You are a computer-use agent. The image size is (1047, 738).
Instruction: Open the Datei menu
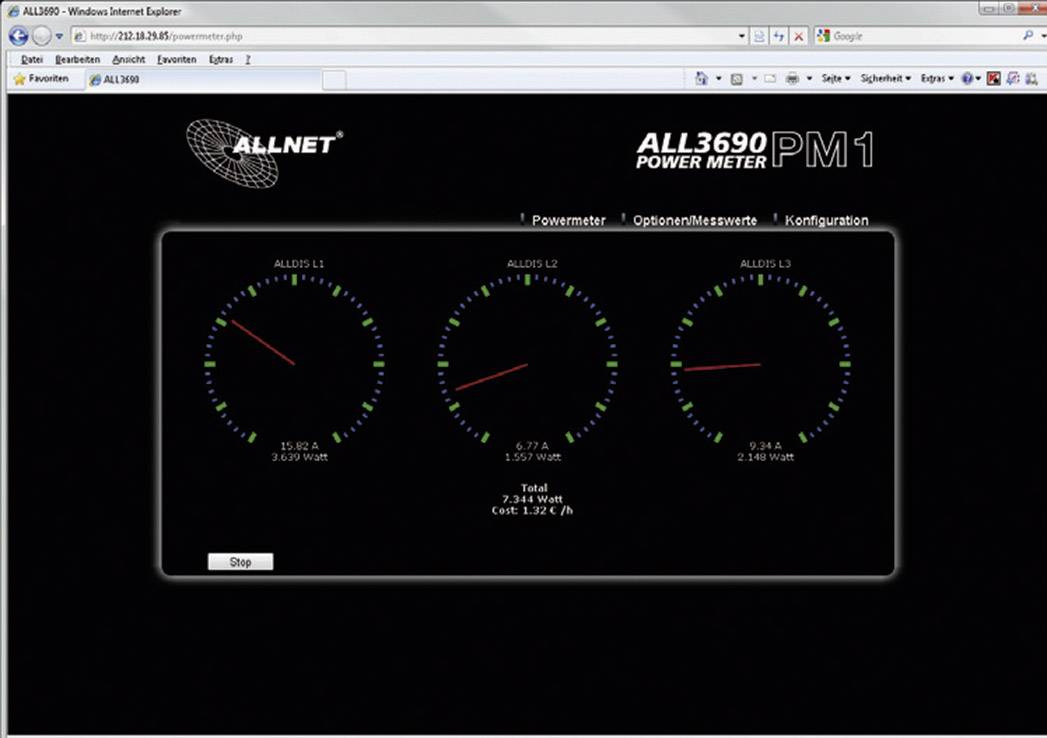tap(31, 59)
